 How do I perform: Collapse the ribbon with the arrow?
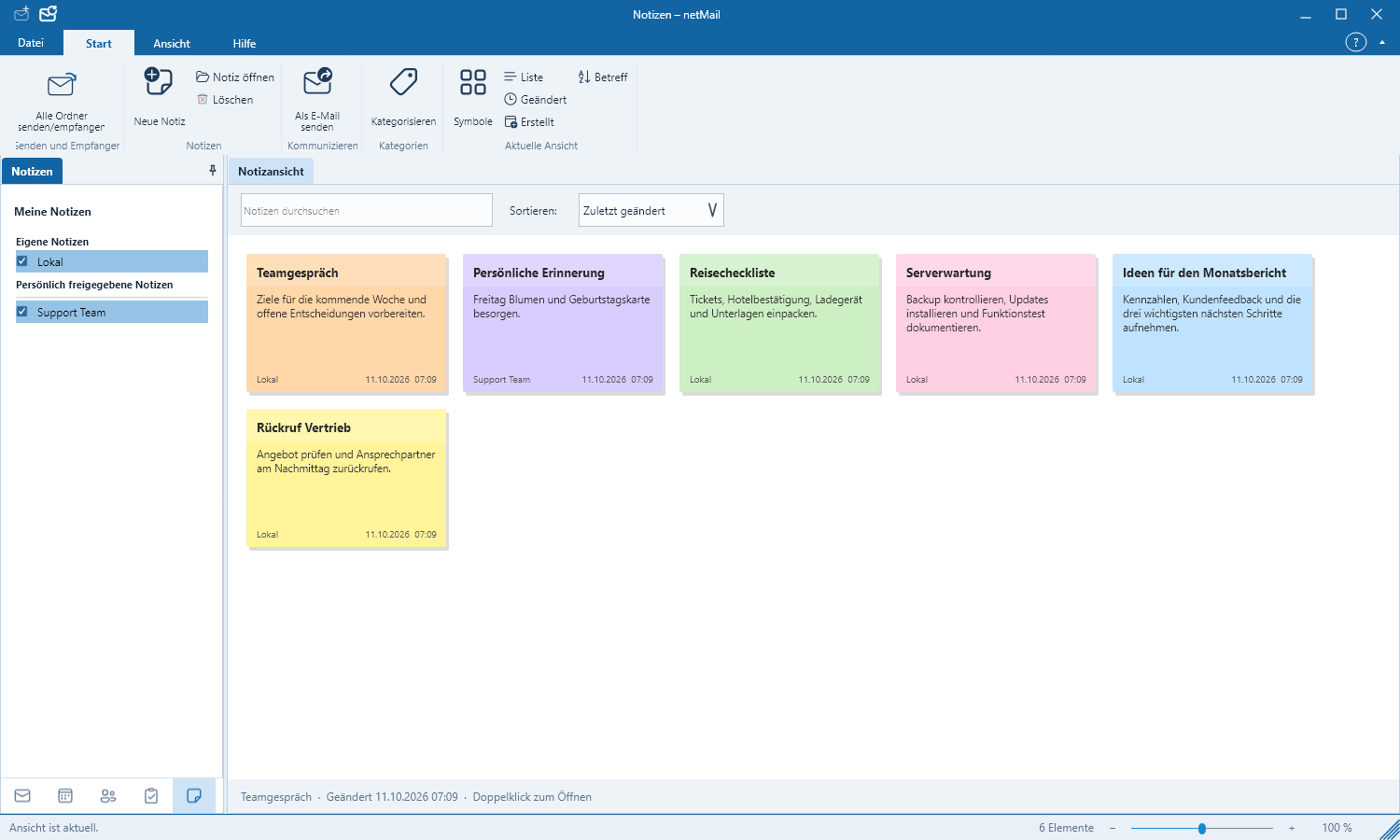[x=1382, y=43]
